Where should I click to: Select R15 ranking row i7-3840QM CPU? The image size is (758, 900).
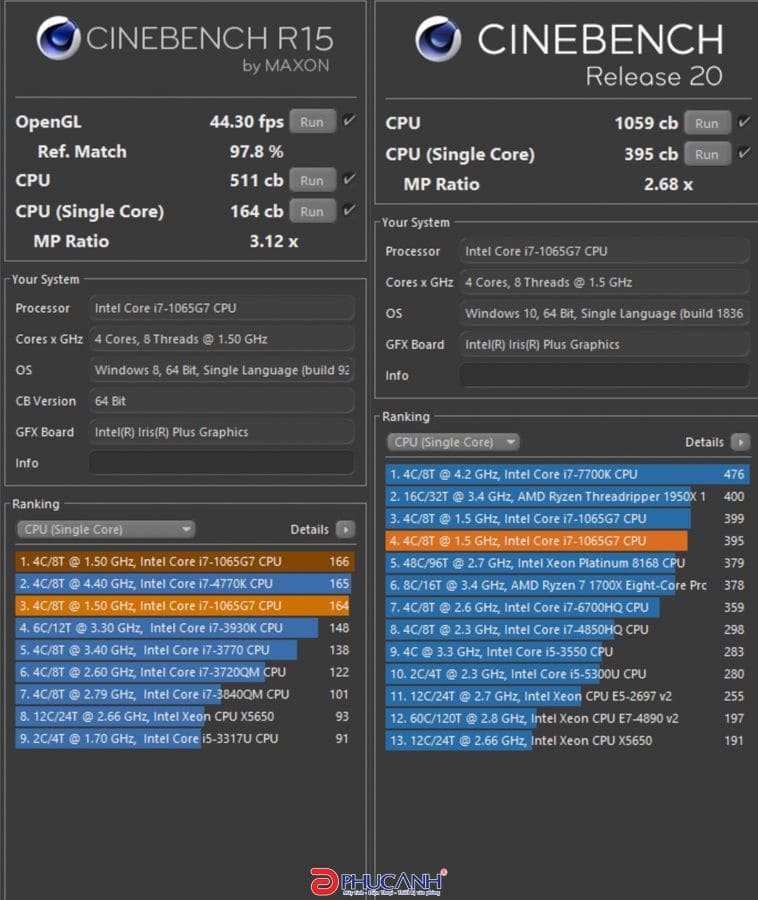[185, 694]
